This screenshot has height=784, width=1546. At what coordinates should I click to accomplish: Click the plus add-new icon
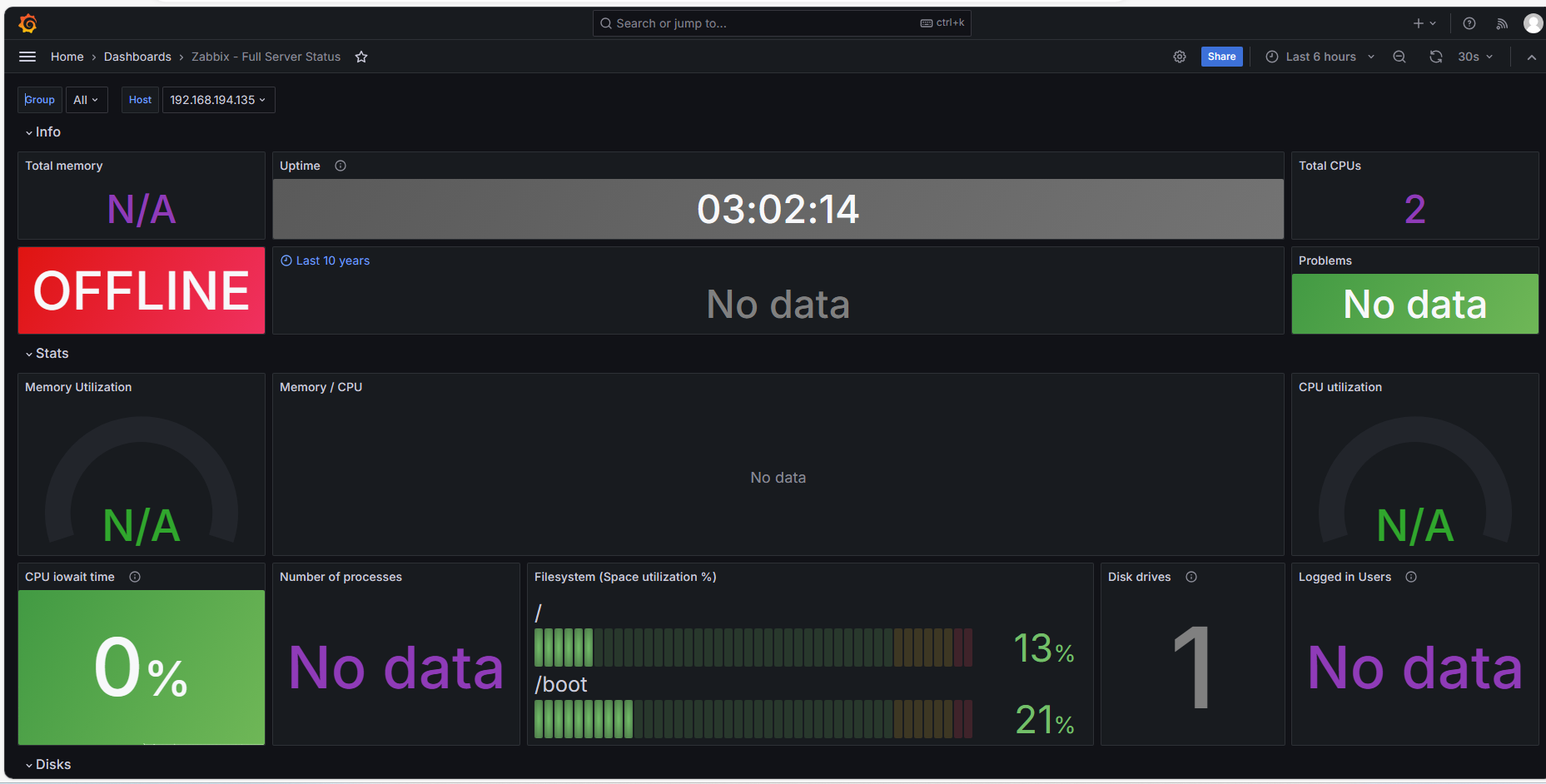click(1424, 23)
